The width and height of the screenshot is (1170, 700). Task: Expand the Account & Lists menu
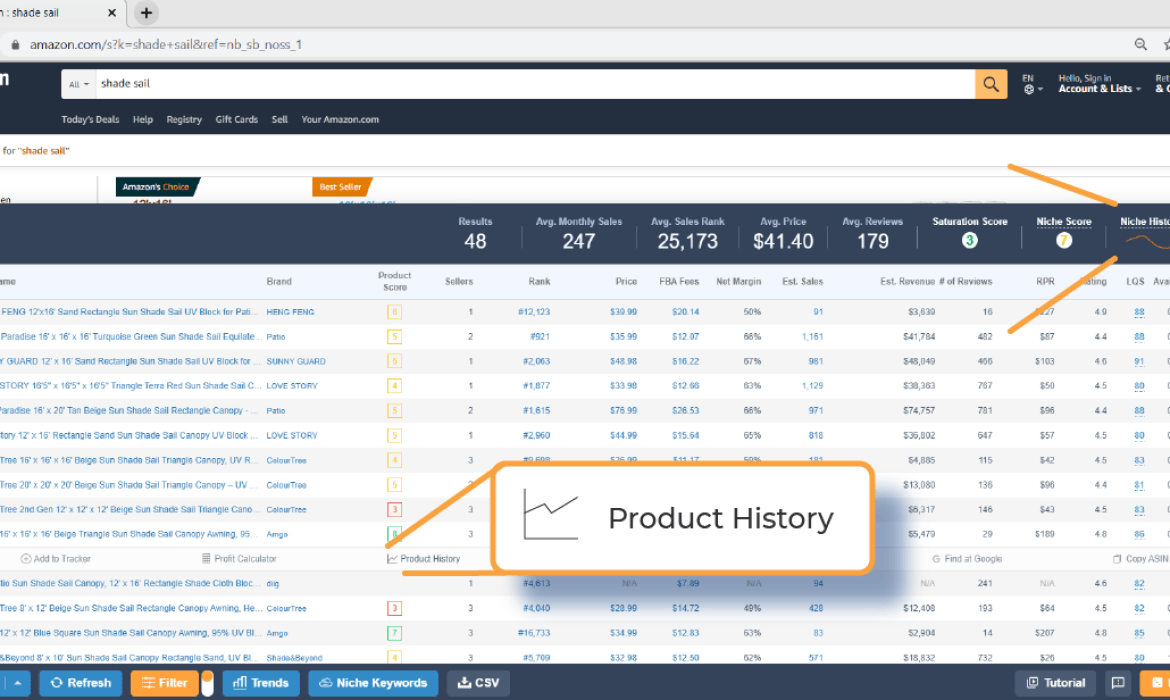[1099, 84]
